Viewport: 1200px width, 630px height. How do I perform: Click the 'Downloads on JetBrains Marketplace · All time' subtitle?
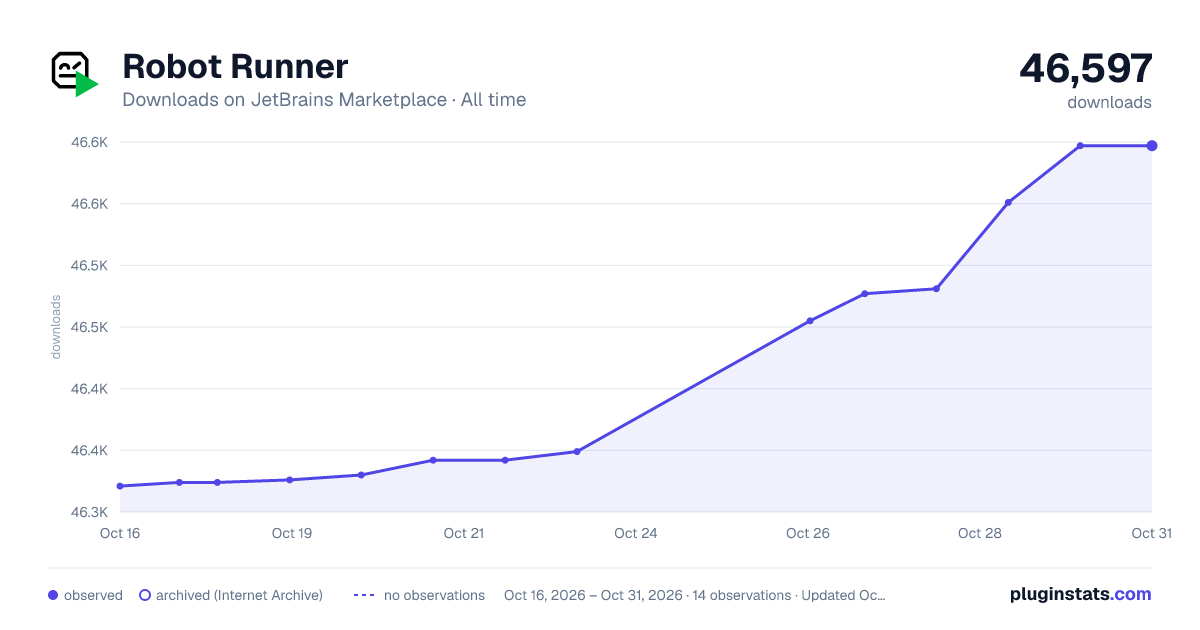coord(324,100)
